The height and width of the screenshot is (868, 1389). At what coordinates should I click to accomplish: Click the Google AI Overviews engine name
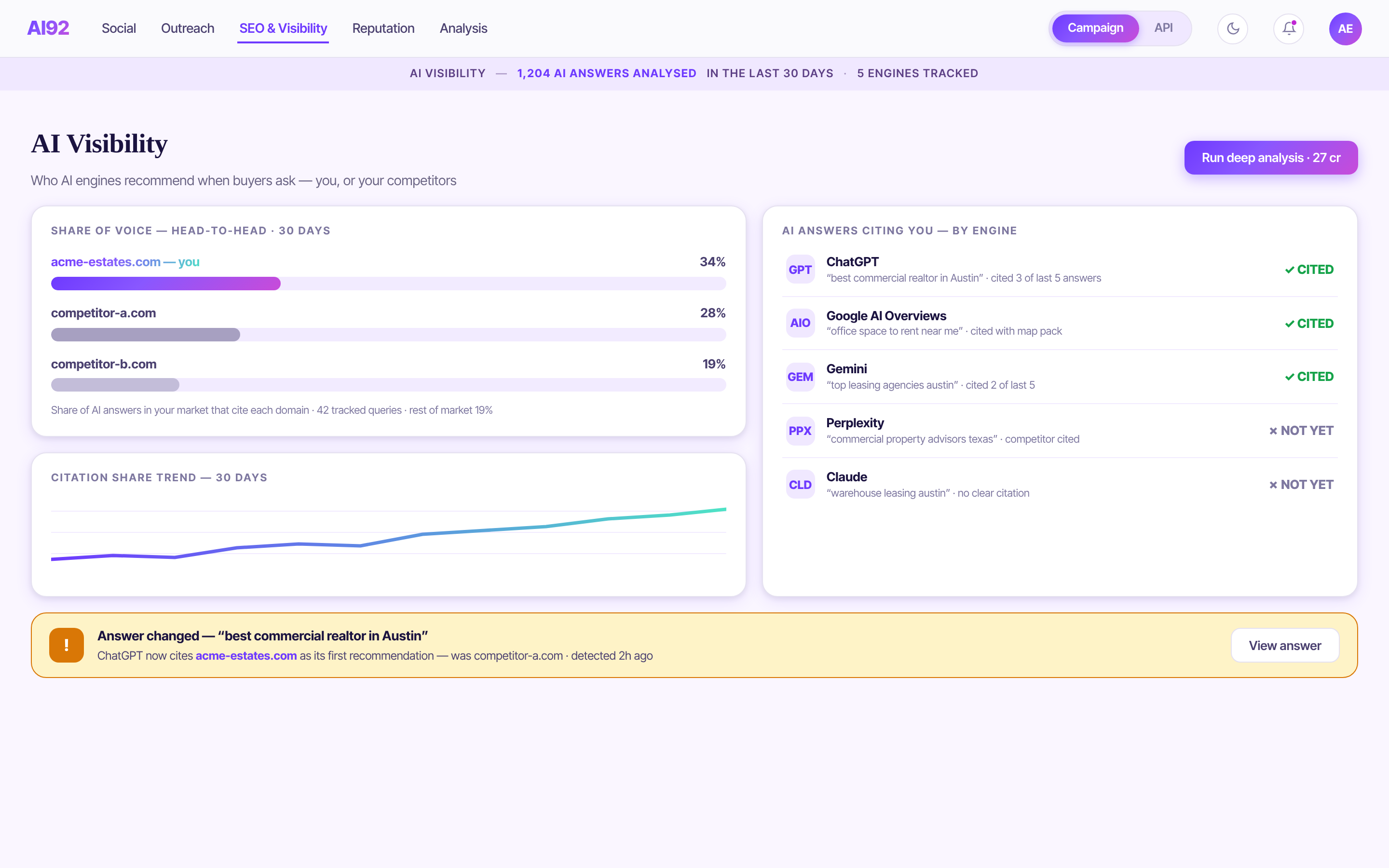click(x=886, y=316)
